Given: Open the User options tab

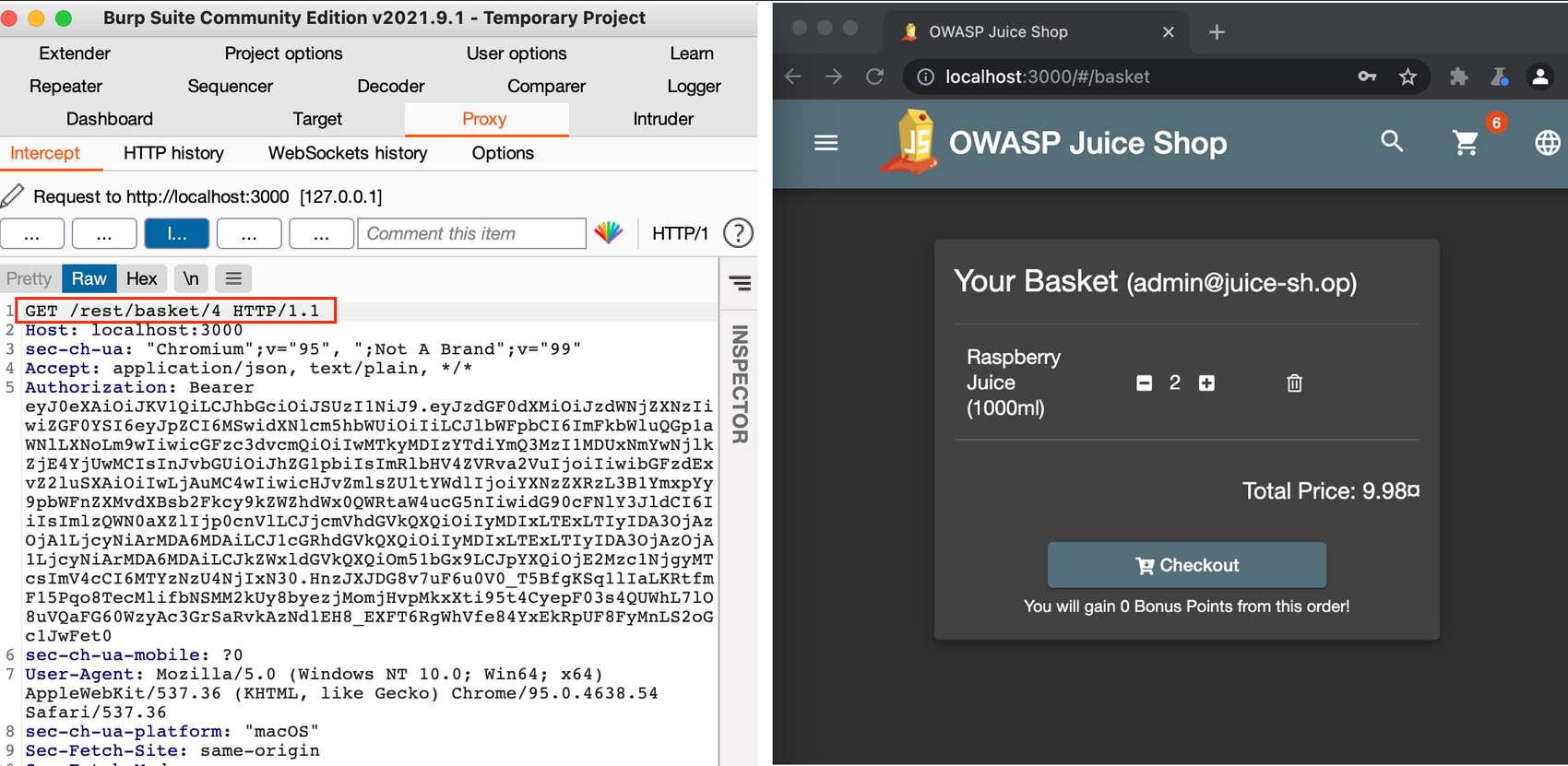Looking at the screenshot, I should click(x=517, y=53).
